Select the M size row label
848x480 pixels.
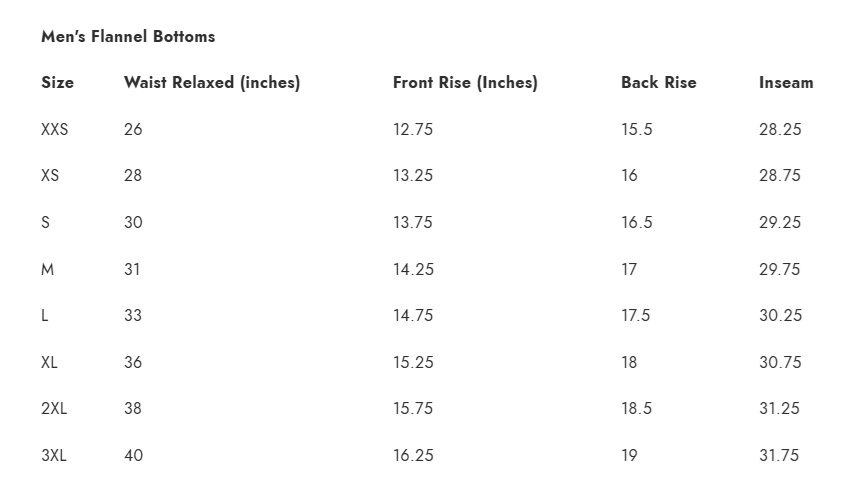point(48,269)
